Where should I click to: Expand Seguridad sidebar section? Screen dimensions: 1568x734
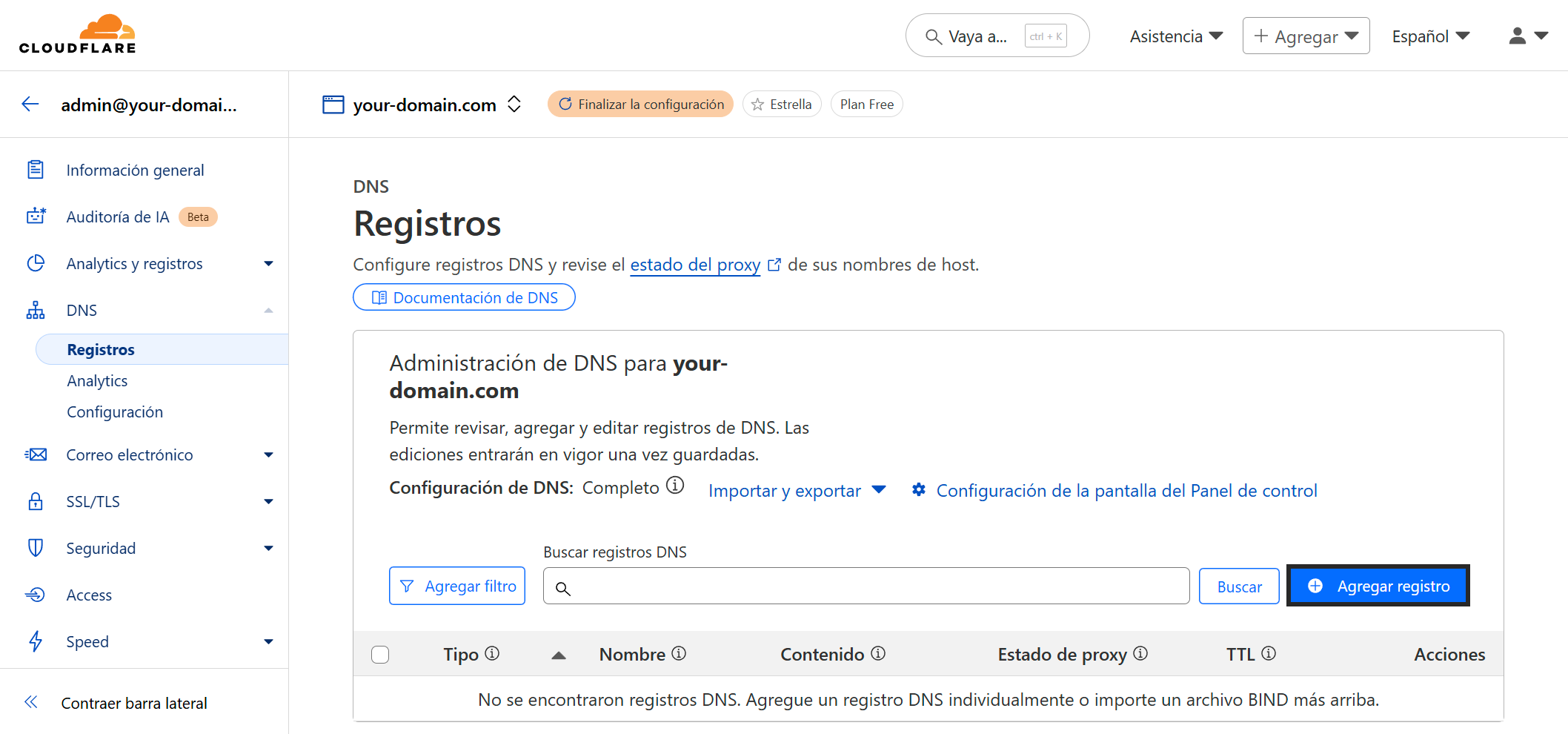pyautogui.click(x=268, y=549)
